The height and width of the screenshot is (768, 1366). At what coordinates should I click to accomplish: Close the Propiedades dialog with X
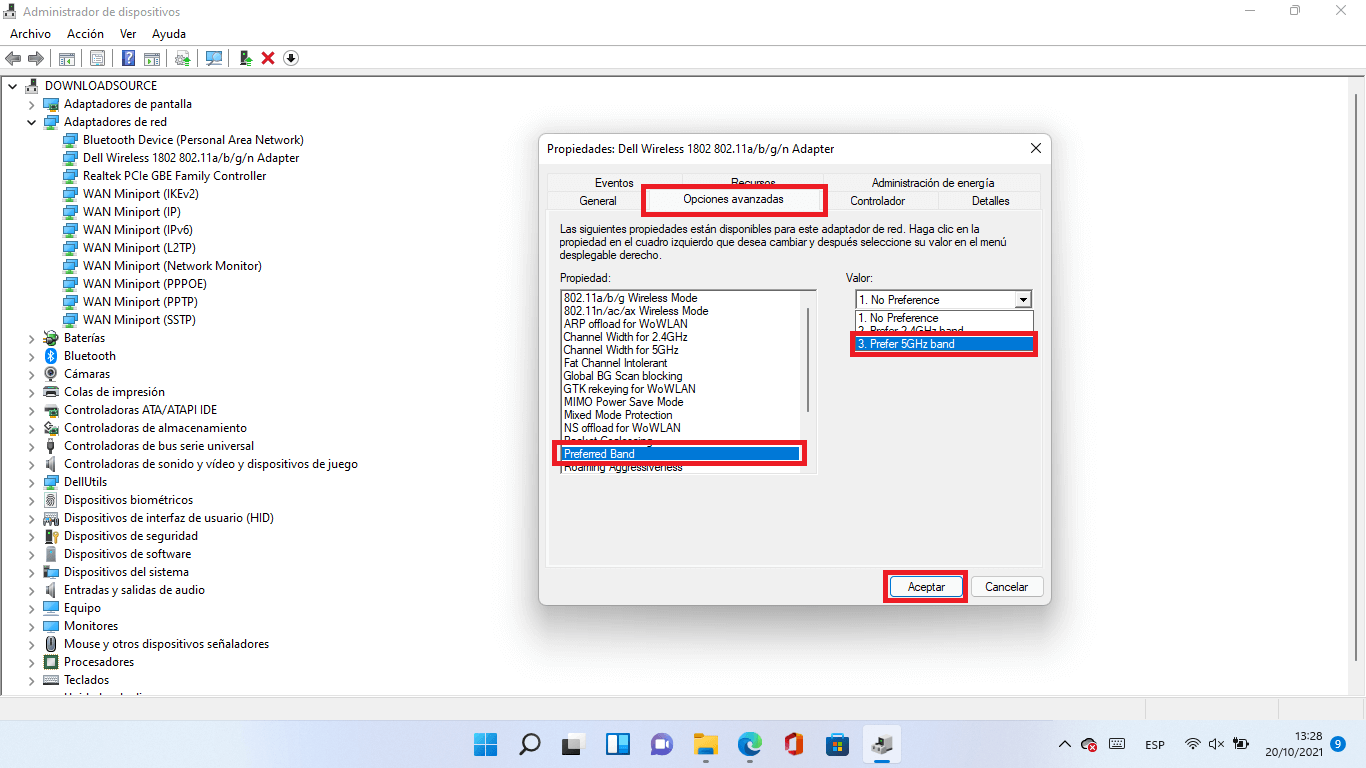tap(1035, 148)
